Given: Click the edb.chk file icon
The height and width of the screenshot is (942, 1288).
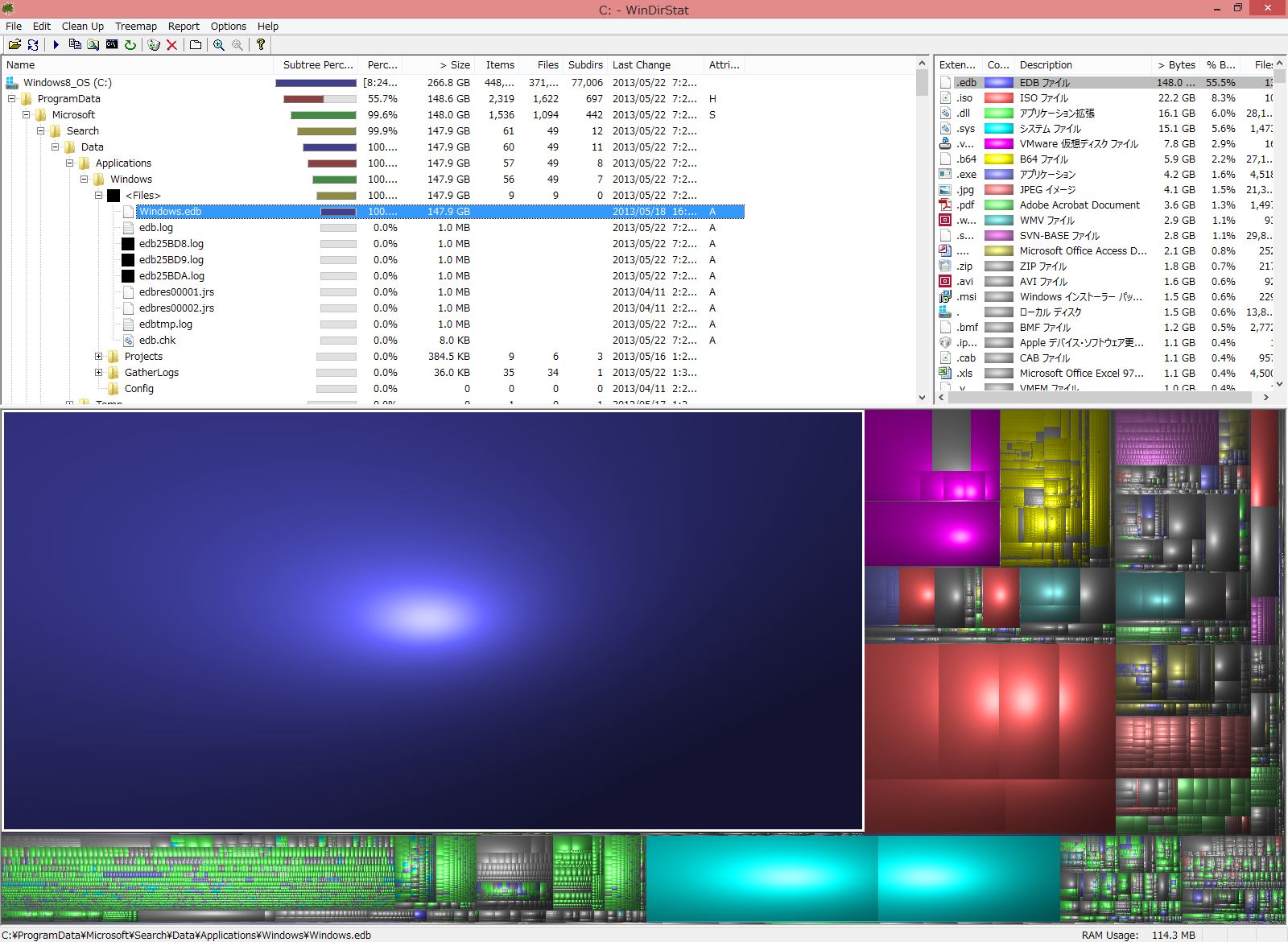Looking at the screenshot, I should click(128, 340).
